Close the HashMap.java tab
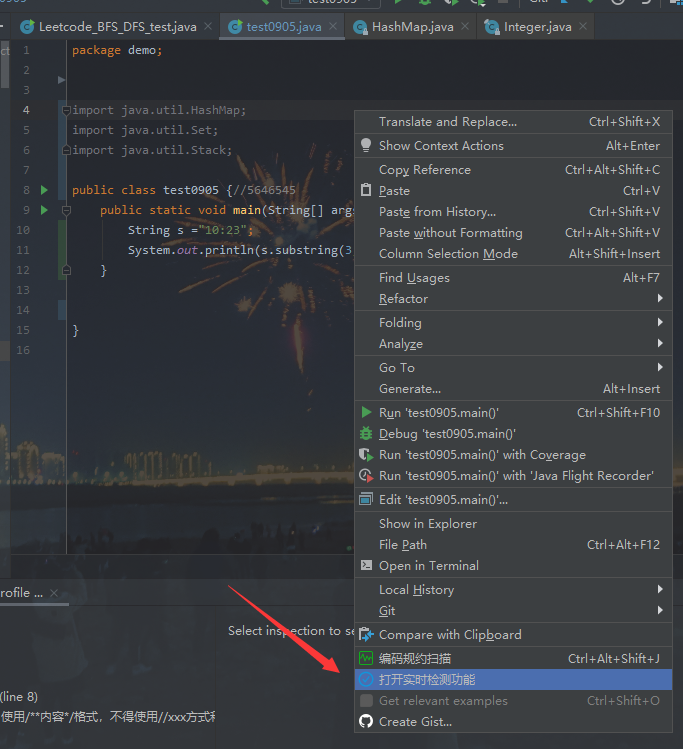This screenshot has width=683, height=749. pyautogui.click(x=465, y=26)
